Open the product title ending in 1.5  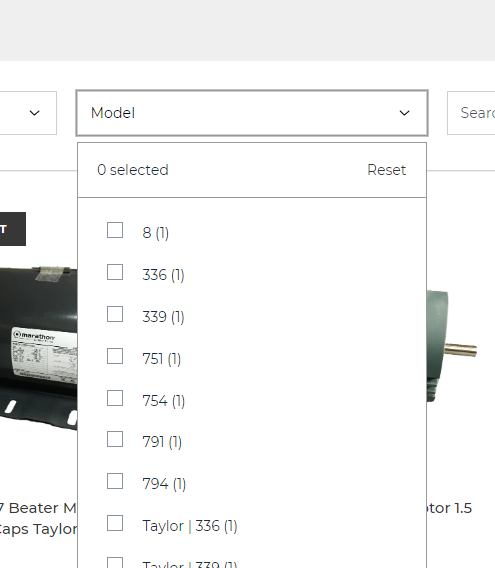point(449,508)
